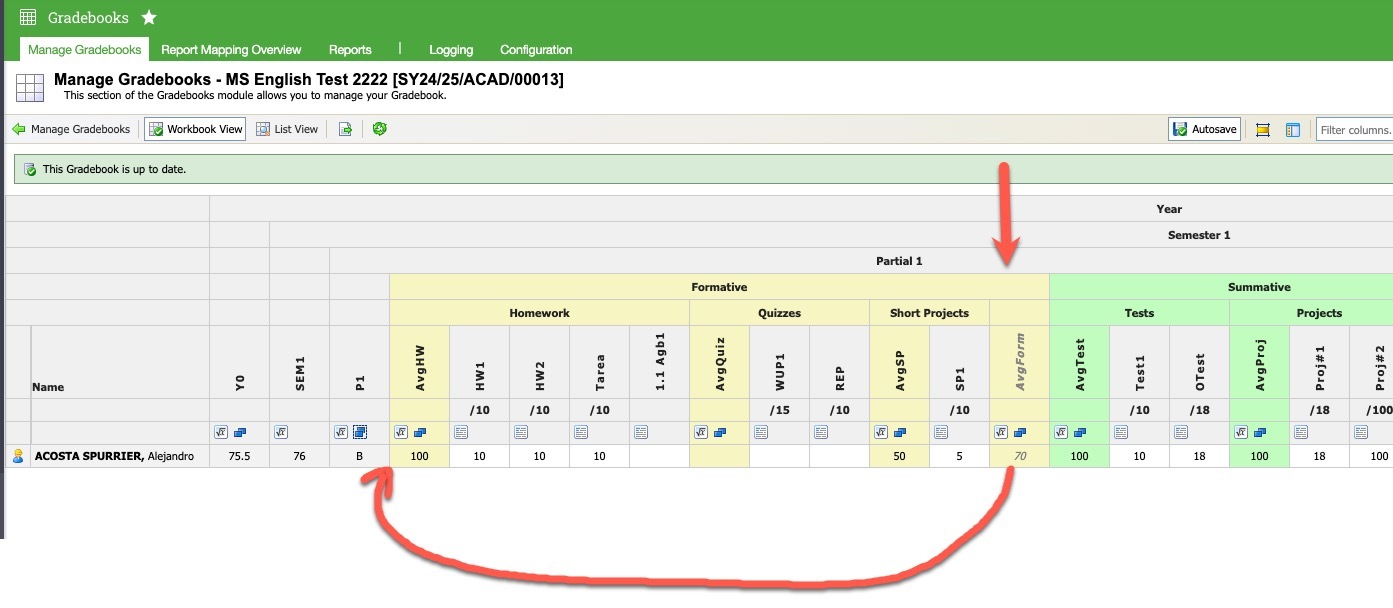This screenshot has height=608, width=1393.
Task: Click the blue stacked-windows icon under P1
Action: [360, 432]
